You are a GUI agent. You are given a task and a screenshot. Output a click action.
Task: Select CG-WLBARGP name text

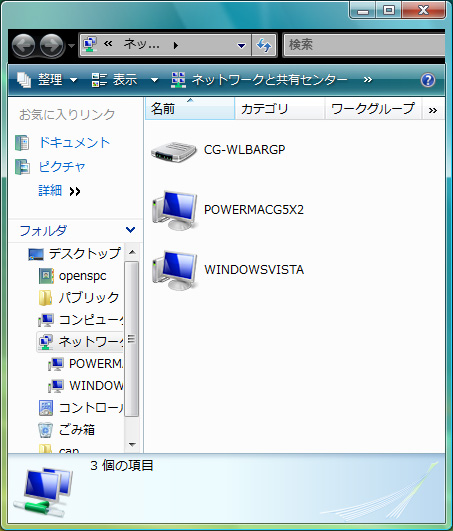coord(244,149)
